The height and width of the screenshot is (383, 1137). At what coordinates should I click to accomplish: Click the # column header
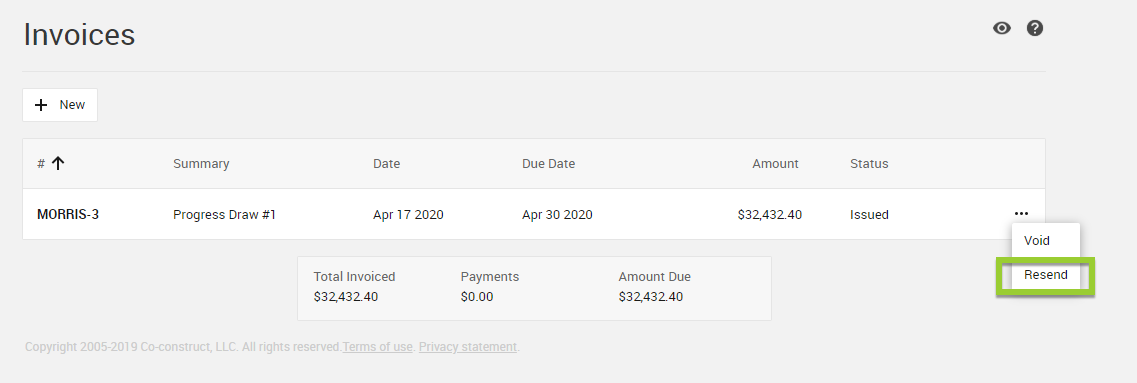click(41, 164)
